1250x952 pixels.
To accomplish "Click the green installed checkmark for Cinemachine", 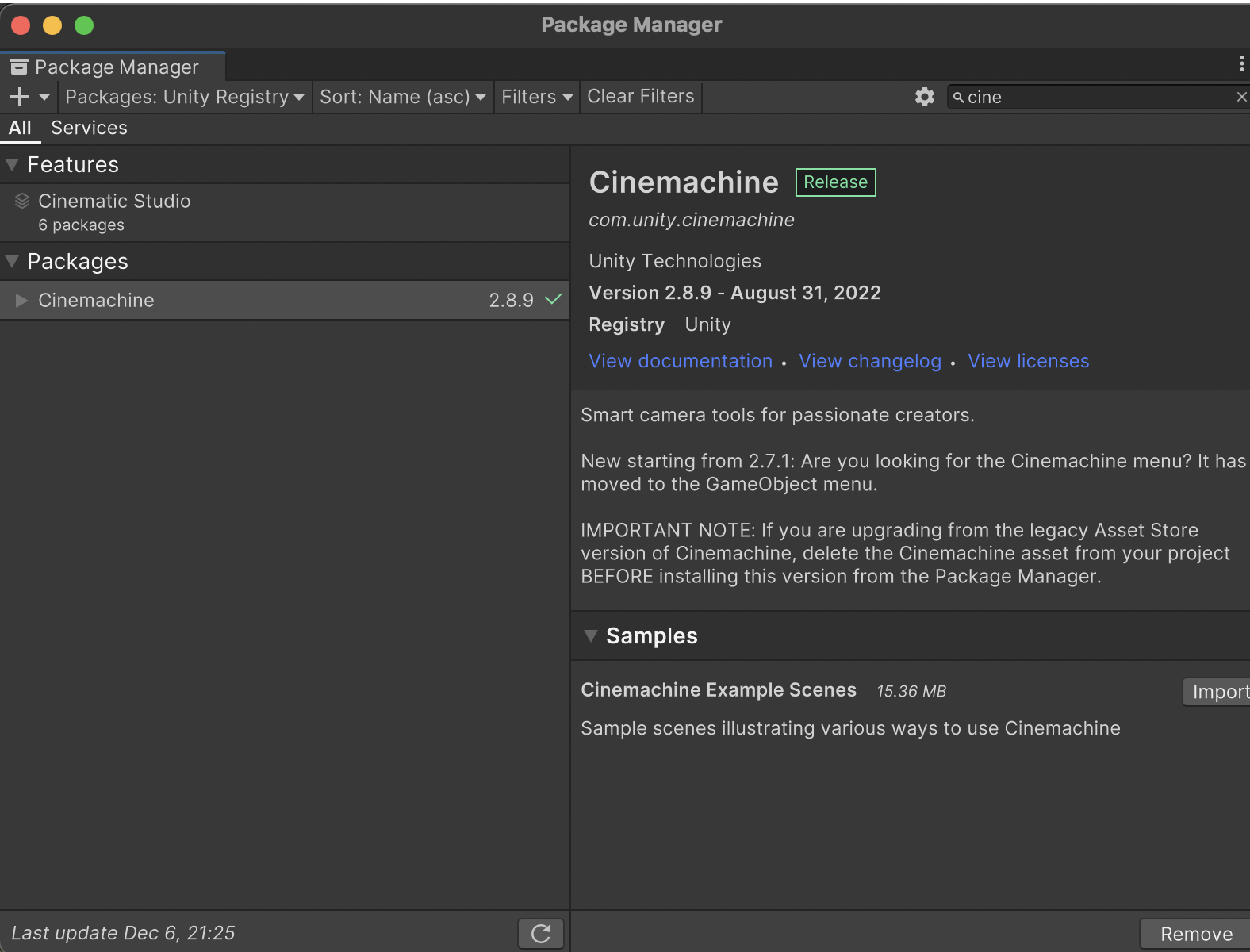I will coord(554,299).
